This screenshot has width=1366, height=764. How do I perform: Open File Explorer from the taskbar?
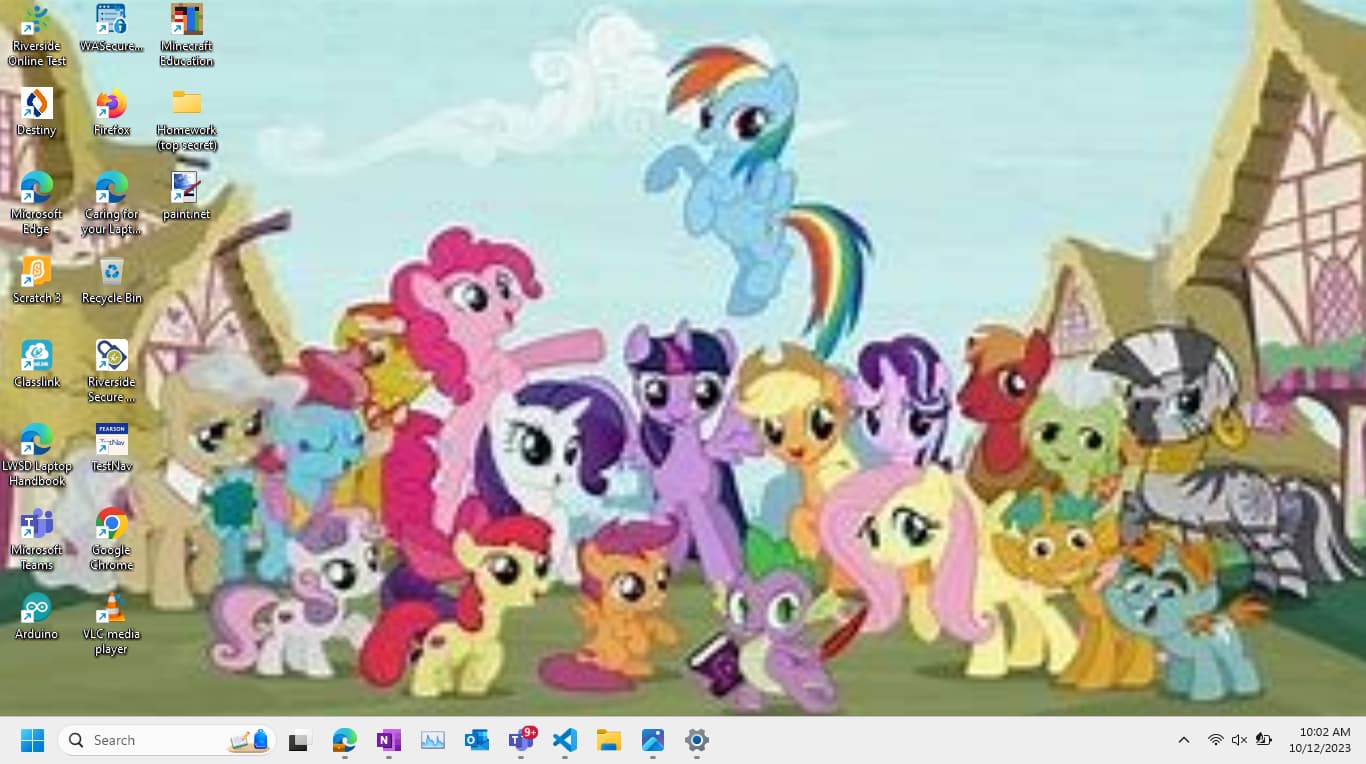click(x=608, y=740)
